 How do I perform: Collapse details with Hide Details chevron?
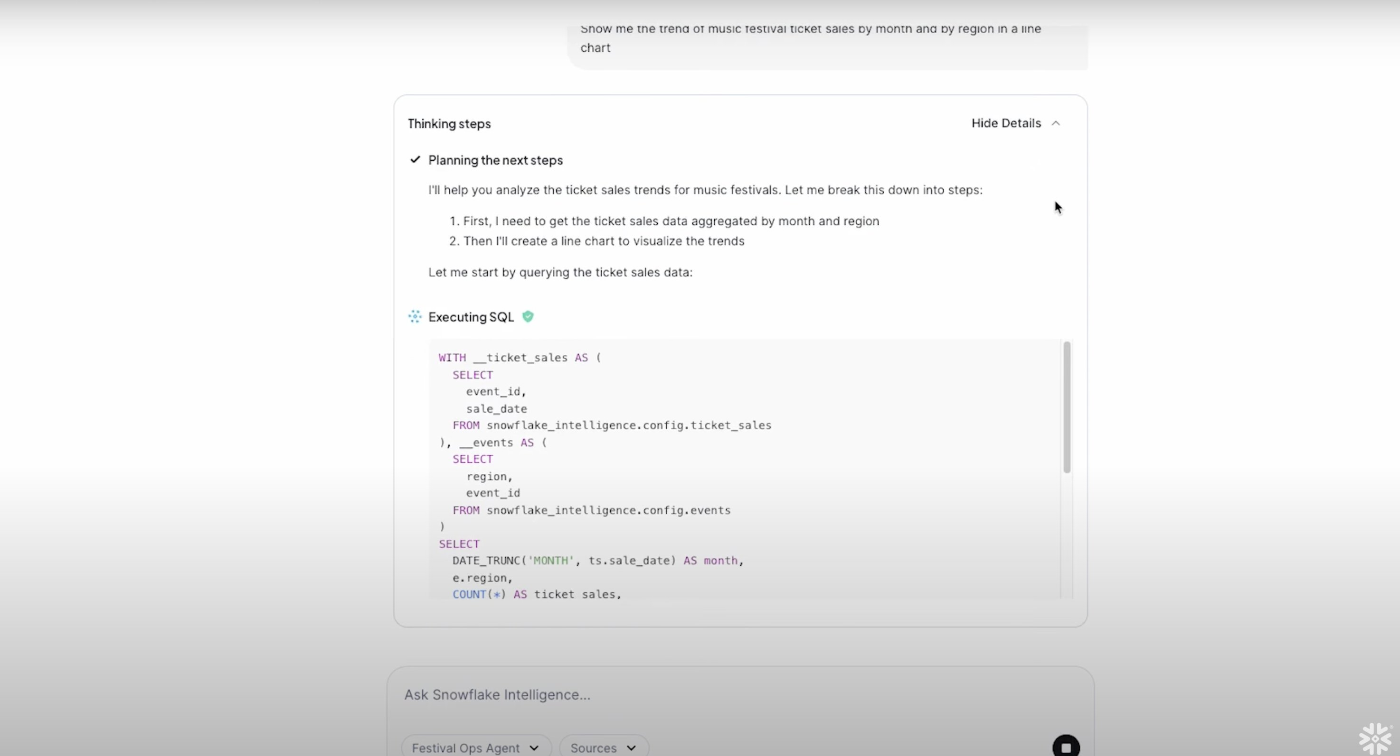click(1056, 123)
